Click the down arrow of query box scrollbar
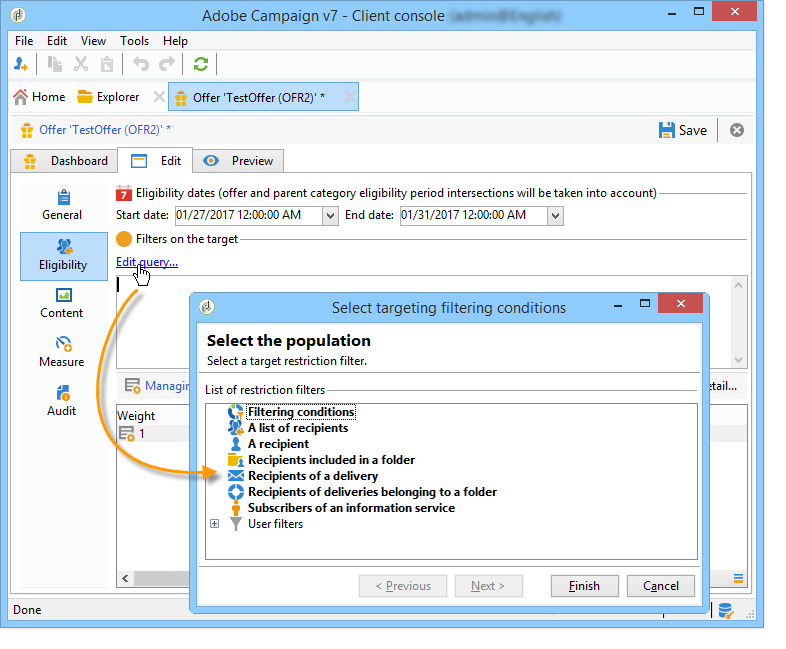This screenshot has width=786, height=649. click(738, 359)
